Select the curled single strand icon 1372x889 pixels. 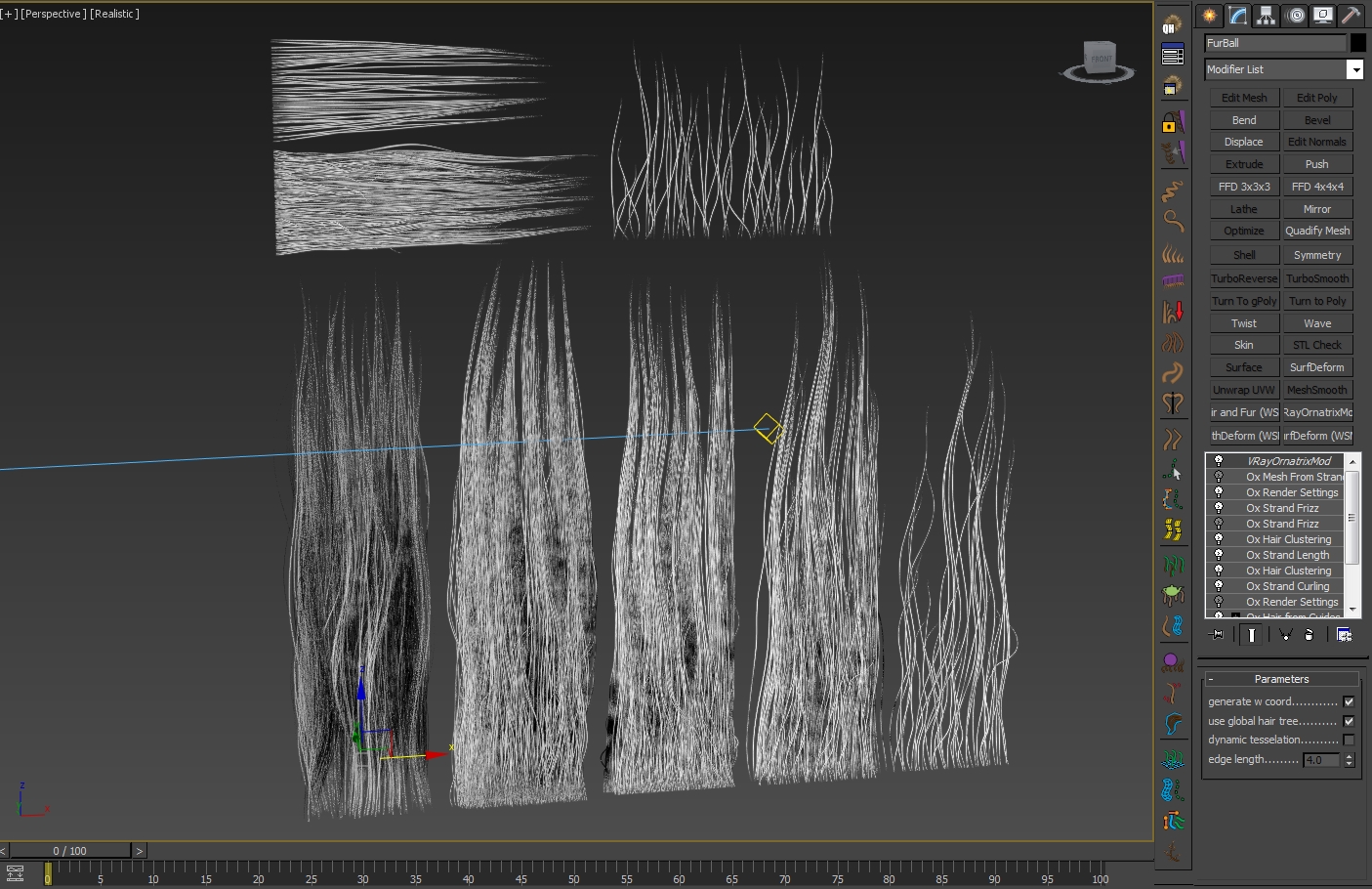[1173, 222]
